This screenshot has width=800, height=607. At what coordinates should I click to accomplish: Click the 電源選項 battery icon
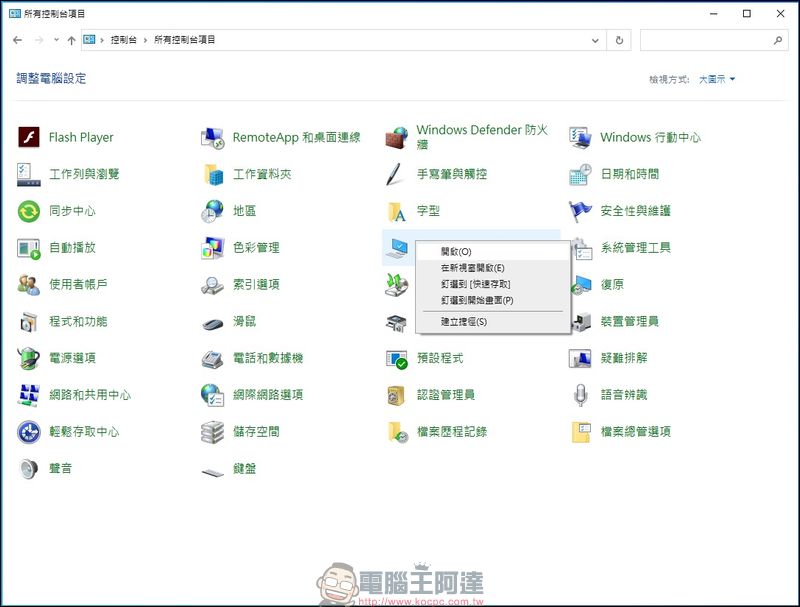coord(29,358)
